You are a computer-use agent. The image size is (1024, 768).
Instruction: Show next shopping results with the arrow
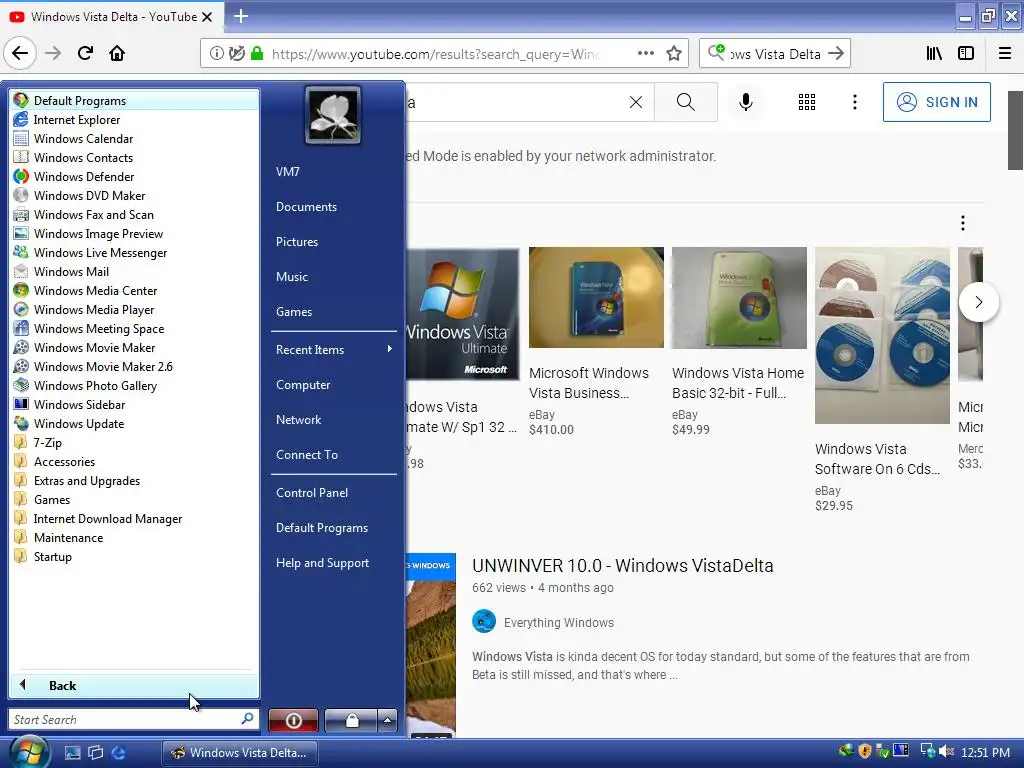pyautogui.click(x=978, y=302)
